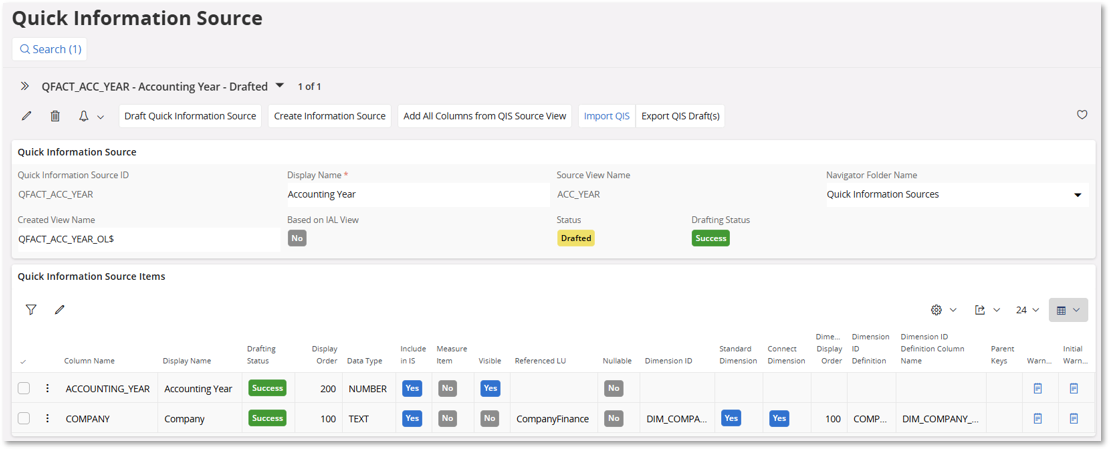This screenshot has height=450, width=1110.
Task: Mark the page as favorite with the heart icon
Action: click(1082, 115)
